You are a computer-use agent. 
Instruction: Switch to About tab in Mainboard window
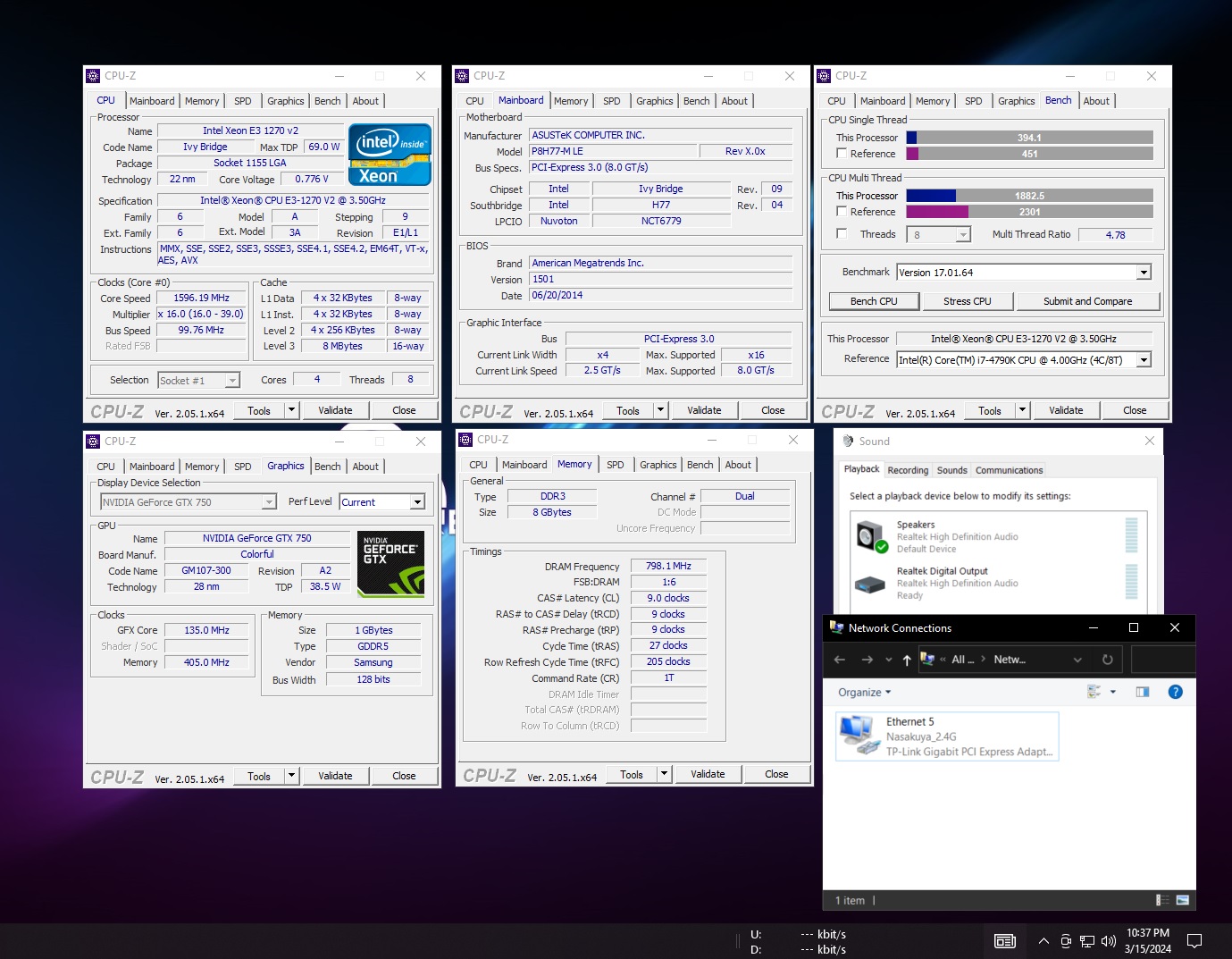point(734,101)
